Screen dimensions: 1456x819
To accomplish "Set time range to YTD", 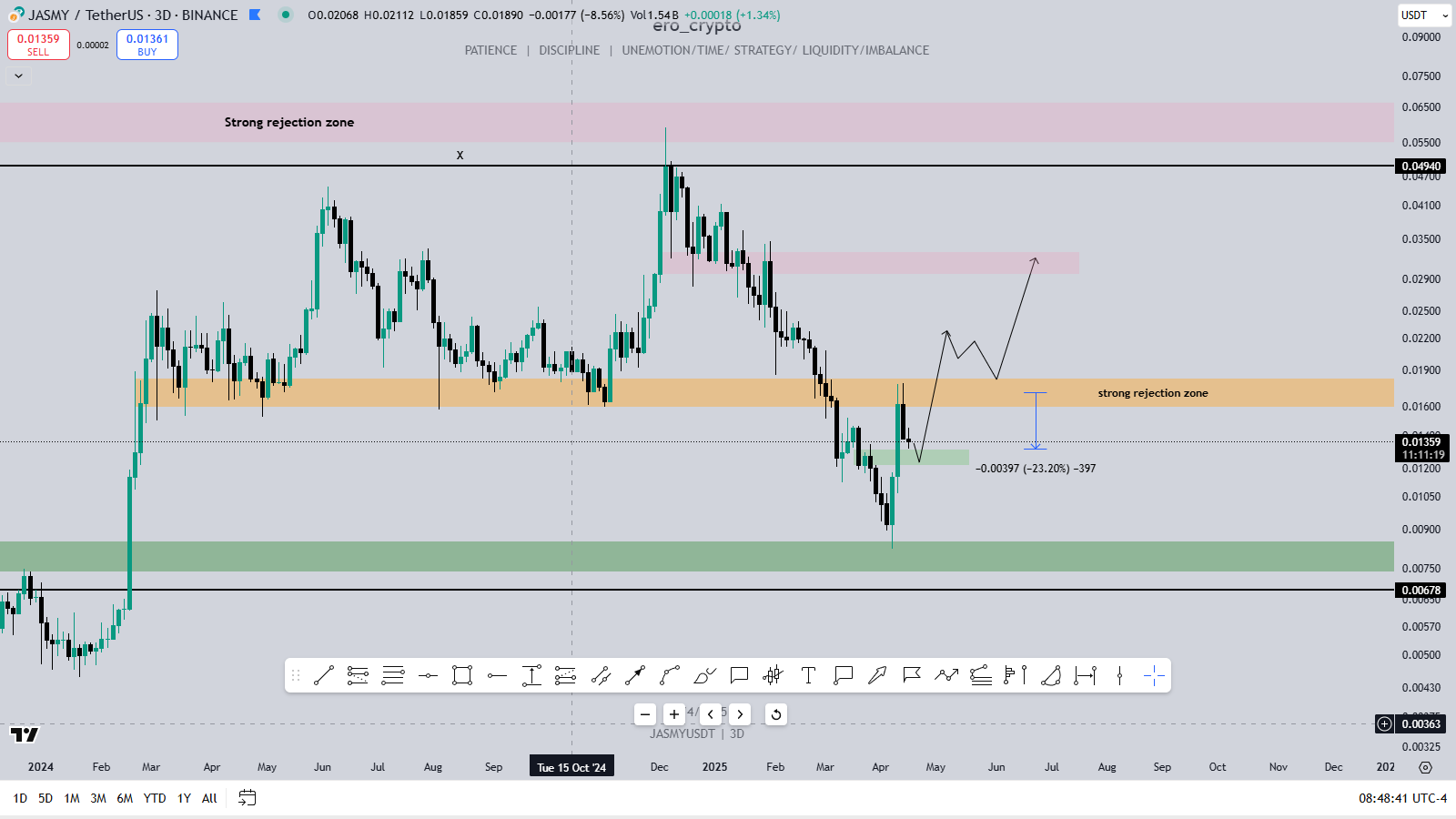I will tap(155, 798).
